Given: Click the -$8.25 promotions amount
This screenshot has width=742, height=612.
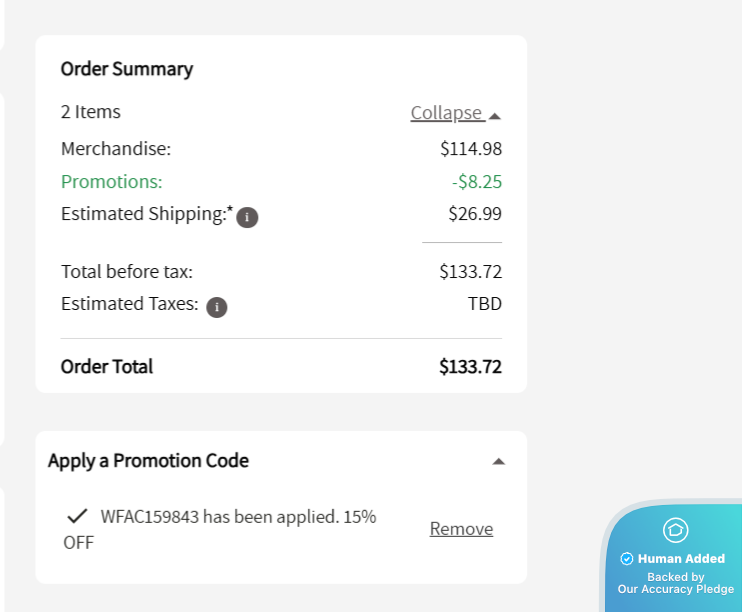Looking at the screenshot, I should tap(477, 182).
